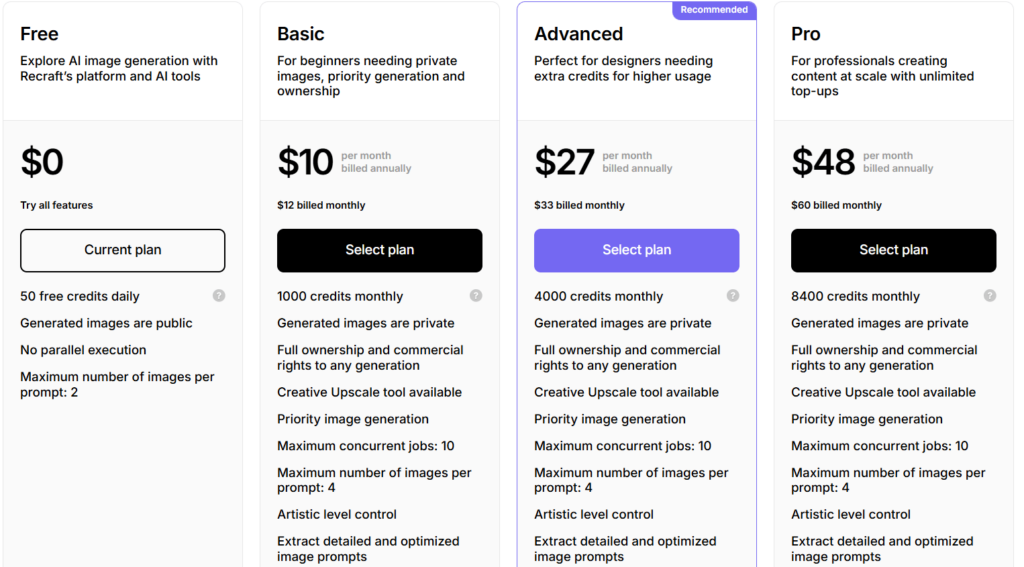Image resolution: width=1024 pixels, height=567 pixels.
Task: Click help icon beside 8400 credits monthly
Action: (990, 296)
